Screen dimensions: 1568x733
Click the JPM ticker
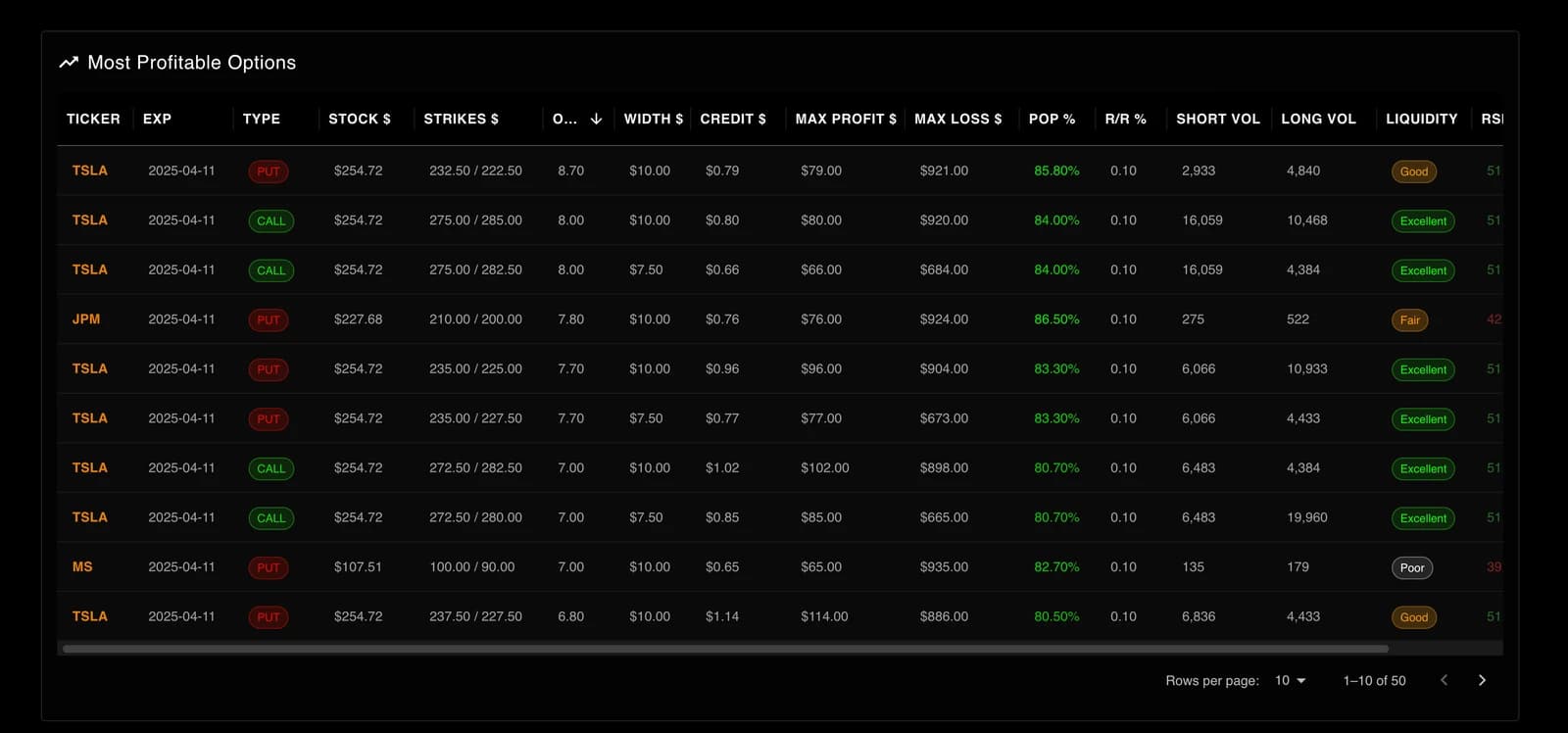coord(86,319)
